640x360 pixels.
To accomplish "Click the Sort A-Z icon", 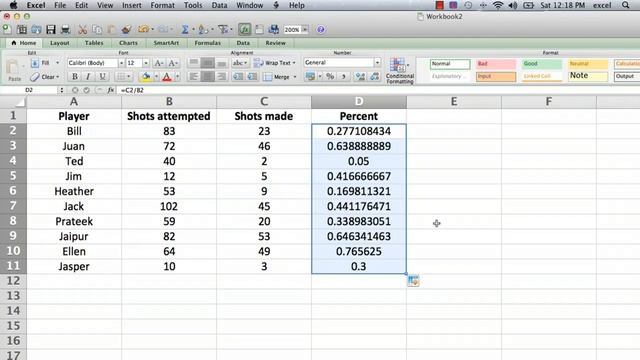I will (x=202, y=29).
